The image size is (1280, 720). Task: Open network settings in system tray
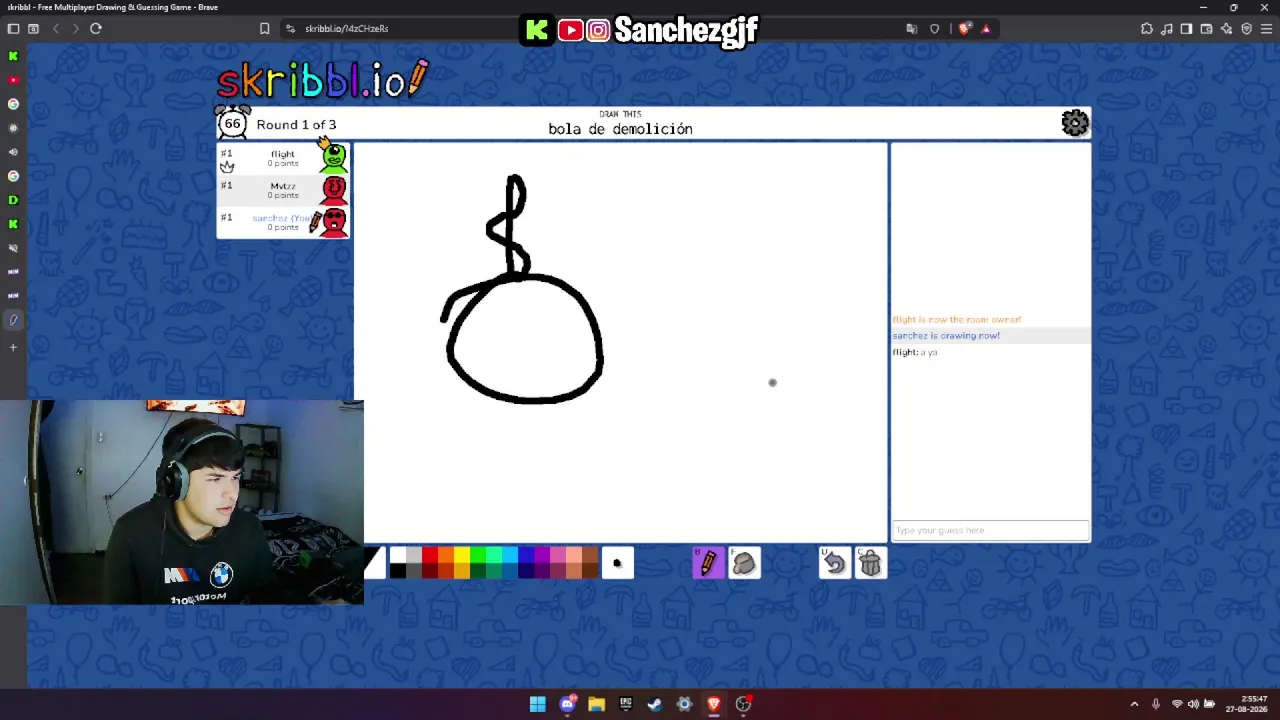coord(1177,704)
